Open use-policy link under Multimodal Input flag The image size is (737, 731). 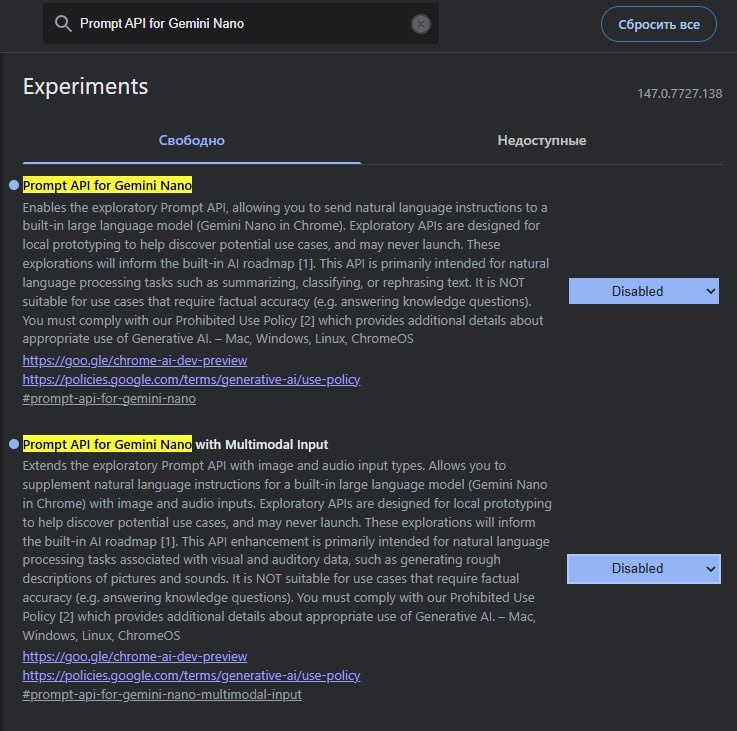(x=191, y=676)
